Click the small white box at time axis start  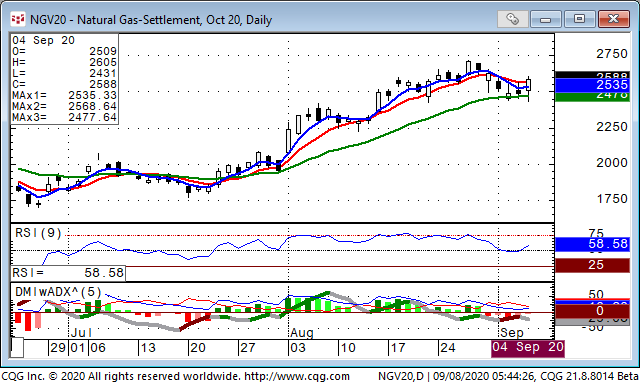17,348
